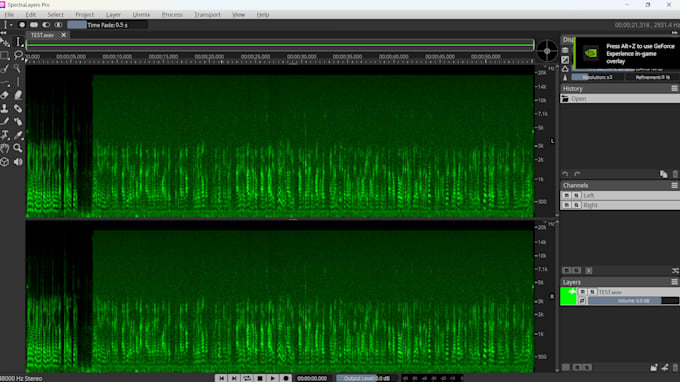Image resolution: width=680 pixels, height=382 pixels.
Task: Select the Time Selection I-beam tool
Action: (x=18, y=42)
